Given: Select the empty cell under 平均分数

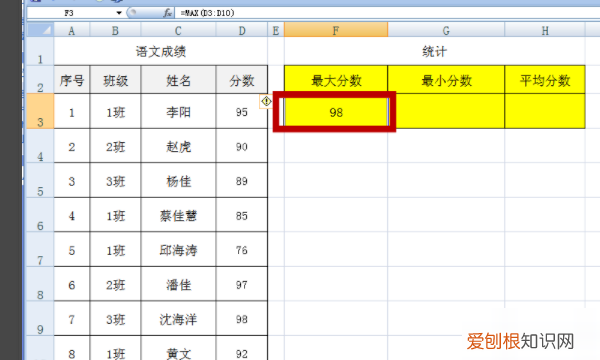Looking at the screenshot, I should pyautogui.click(x=545, y=111).
